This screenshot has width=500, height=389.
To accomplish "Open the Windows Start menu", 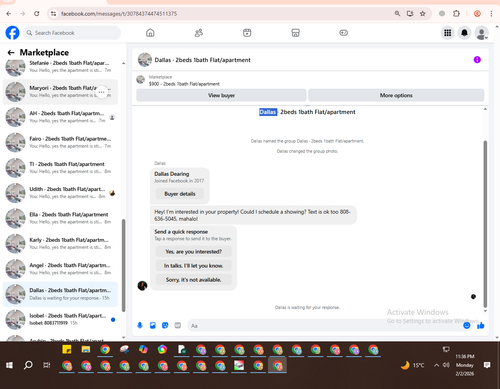I will pos(9,365).
